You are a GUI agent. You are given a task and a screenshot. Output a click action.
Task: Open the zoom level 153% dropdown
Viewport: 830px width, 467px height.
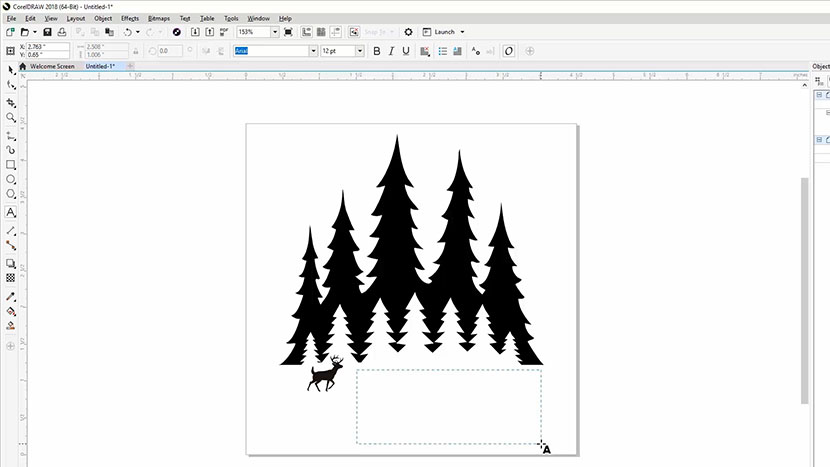pos(275,32)
